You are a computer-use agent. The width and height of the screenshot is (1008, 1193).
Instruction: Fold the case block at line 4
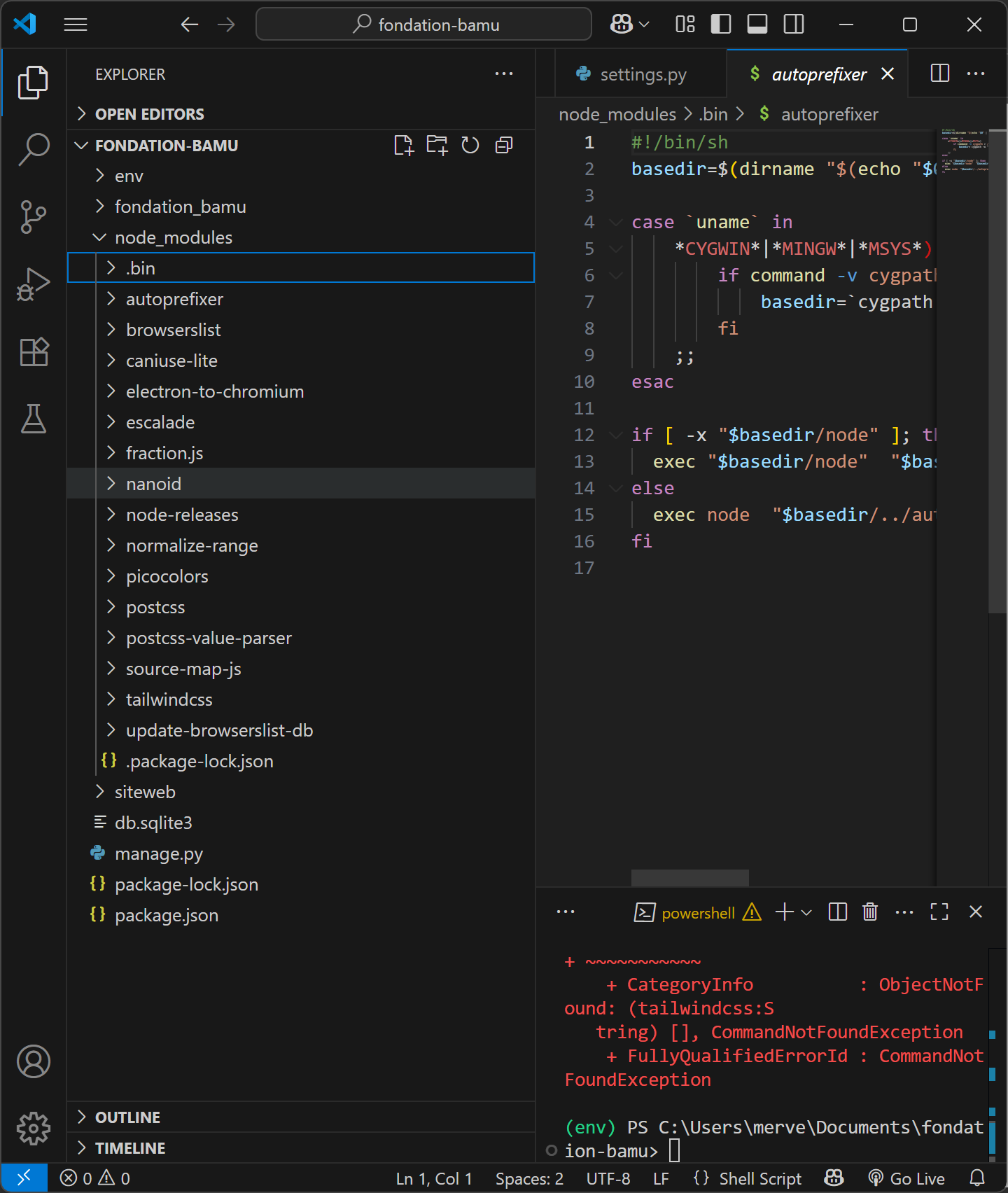616,222
